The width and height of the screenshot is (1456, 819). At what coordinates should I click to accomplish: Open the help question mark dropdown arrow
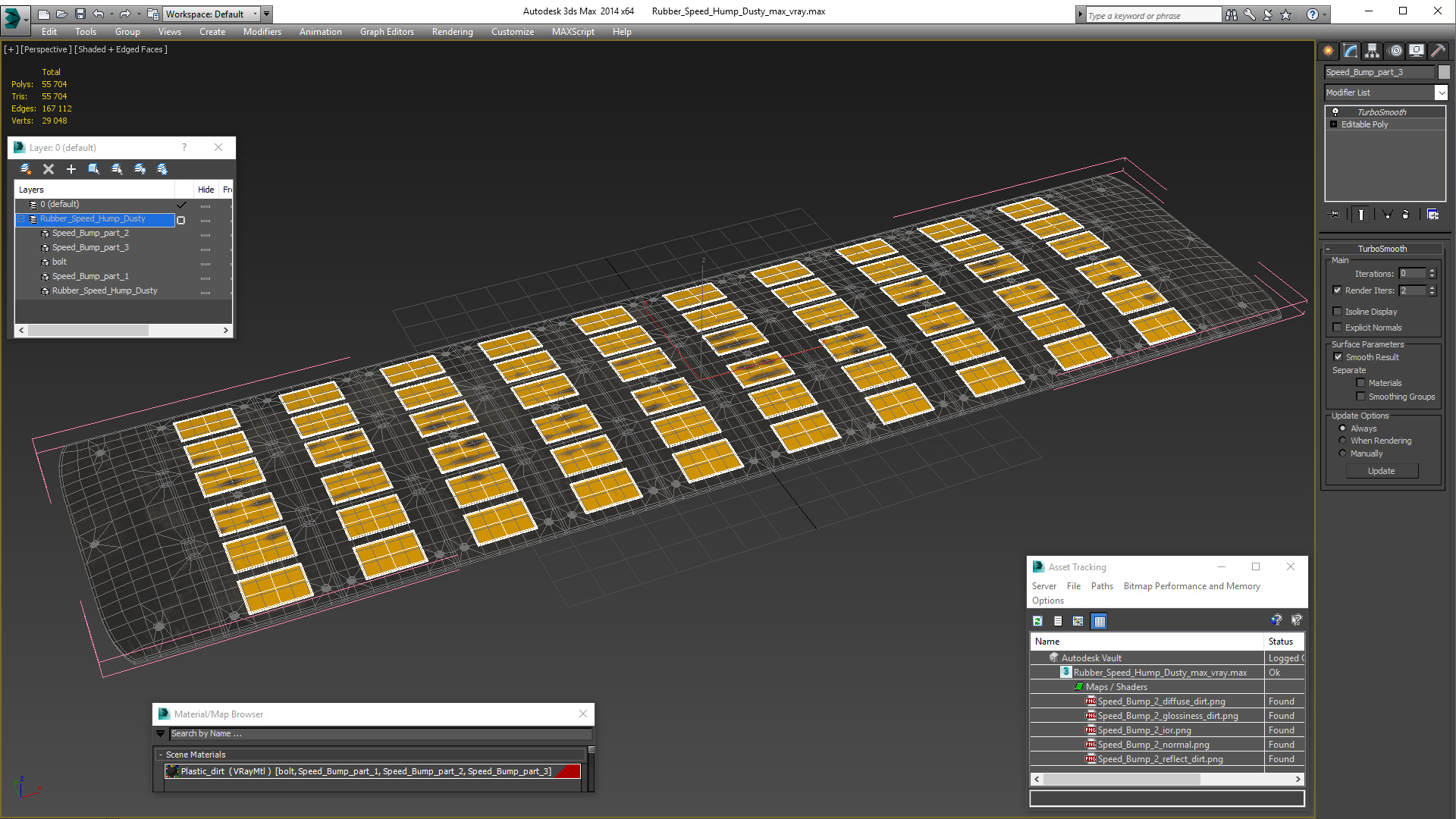pyautogui.click(x=1325, y=14)
